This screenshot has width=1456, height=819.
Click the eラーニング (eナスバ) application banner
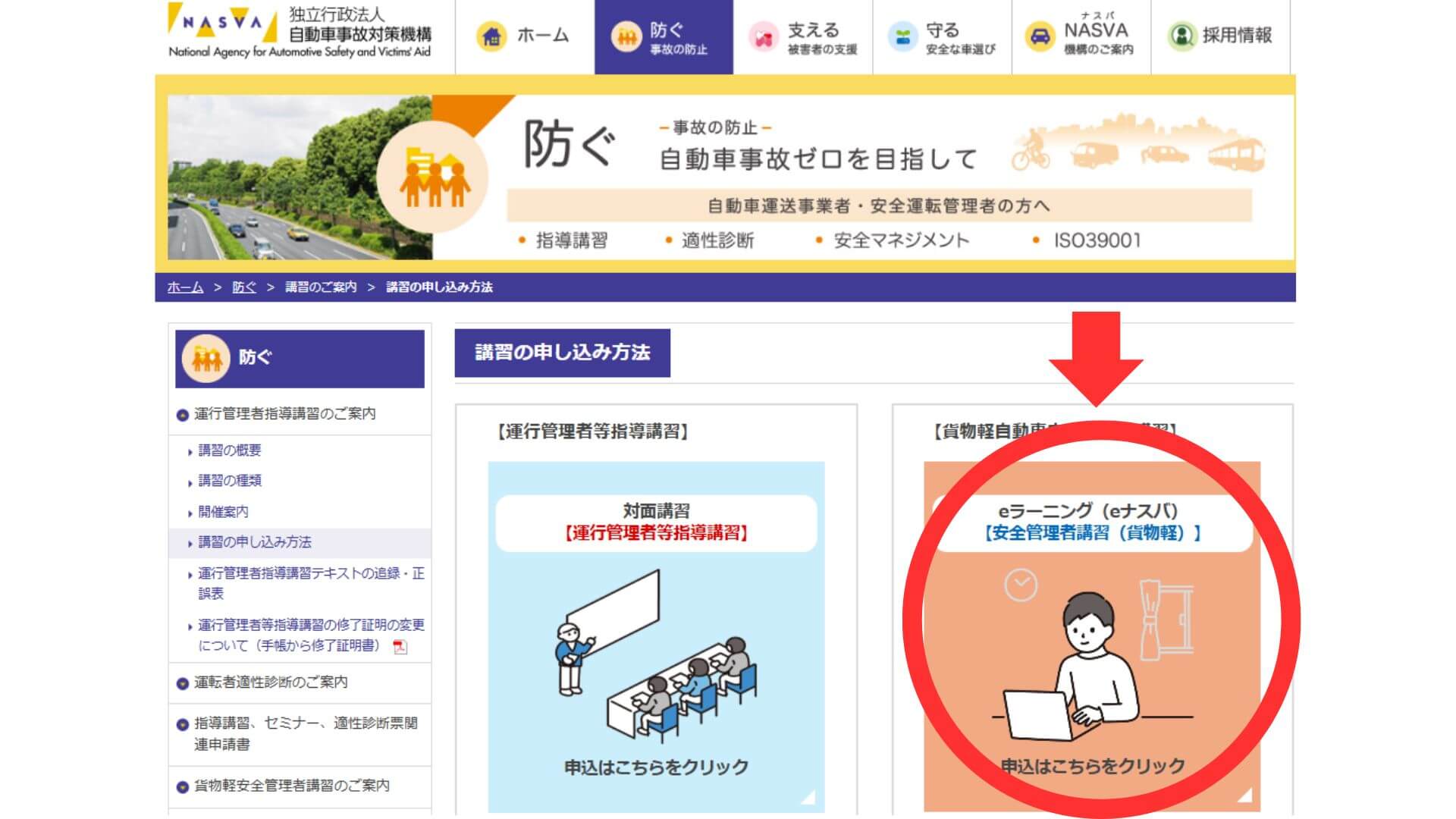pyautogui.click(x=1092, y=637)
